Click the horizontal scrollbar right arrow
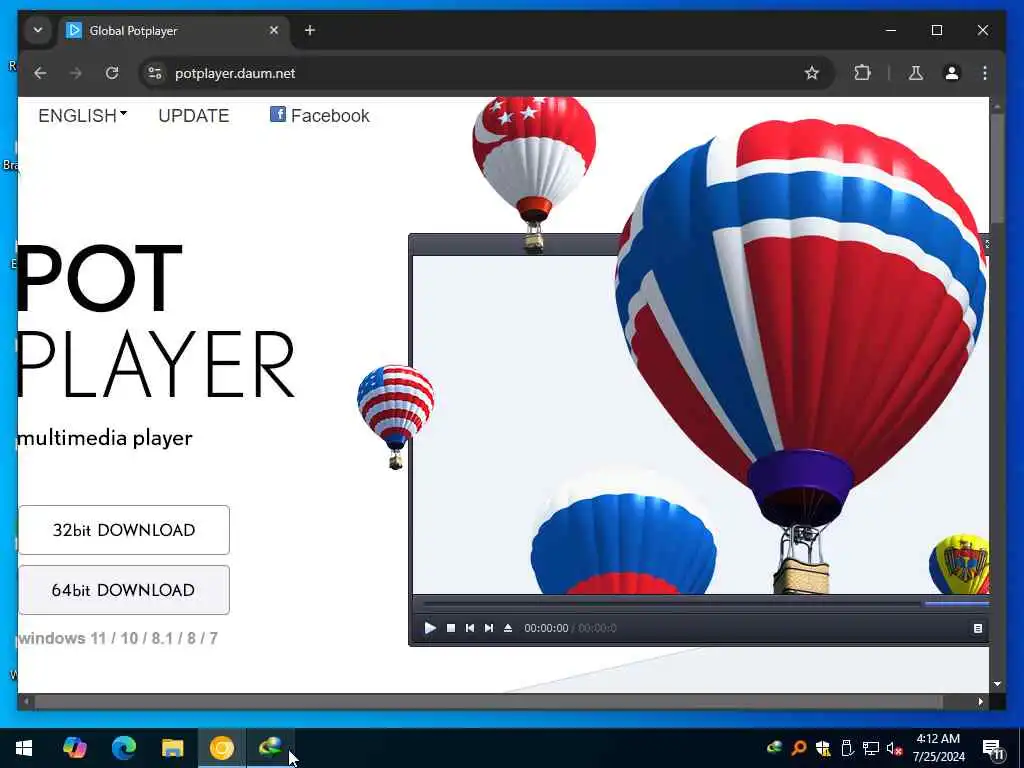The image size is (1024, 768). [x=980, y=702]
